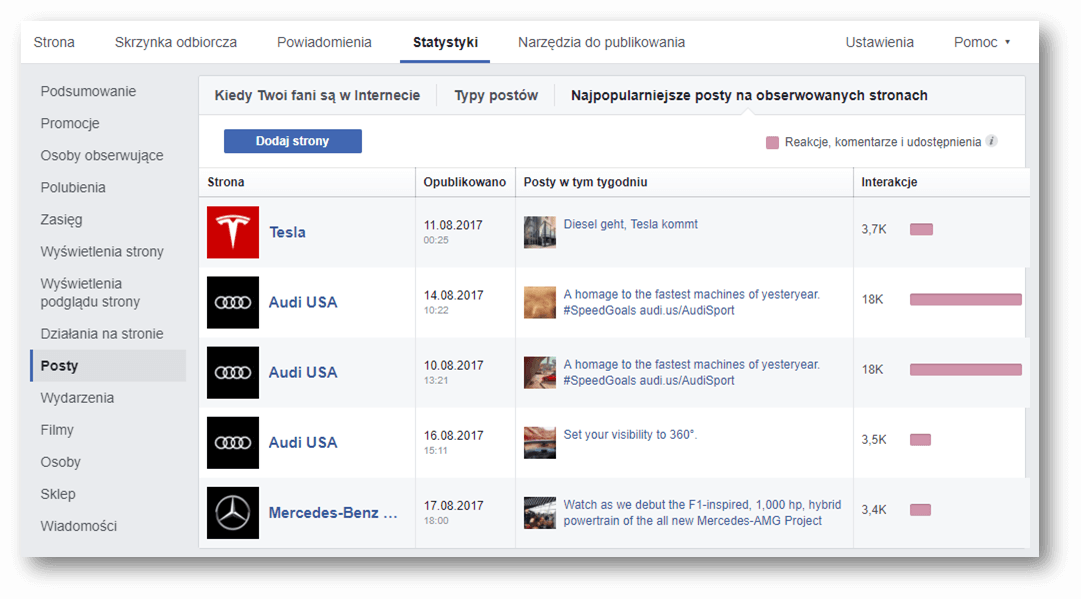Open Audi USA link in 16.08.2017 row

303,443
